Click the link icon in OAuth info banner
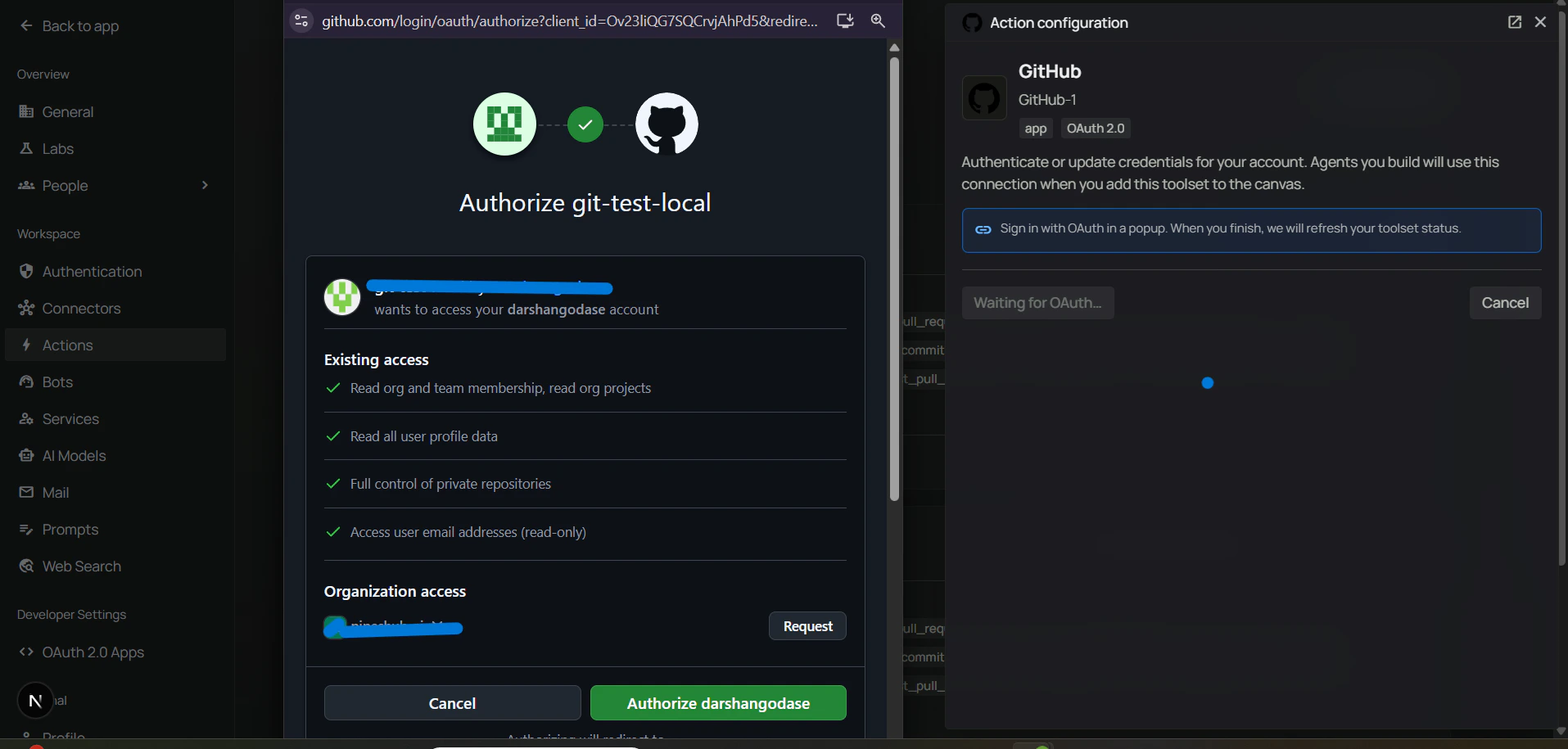This screenshot has height=749, width=1568. click(x=983, y=229)
